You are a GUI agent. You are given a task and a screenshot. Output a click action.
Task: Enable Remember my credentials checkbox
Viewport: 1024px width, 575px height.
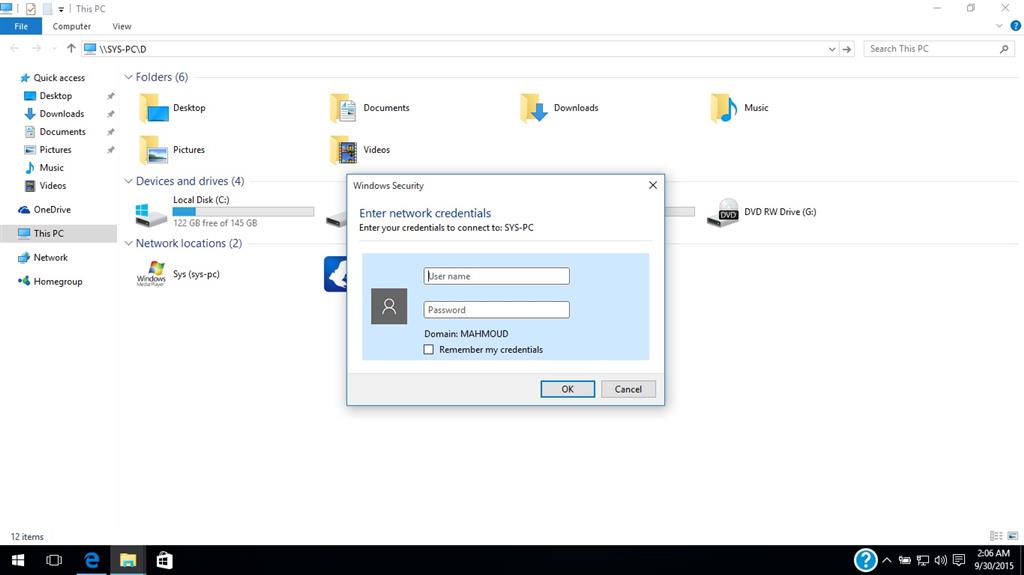[x=428, y=350]
